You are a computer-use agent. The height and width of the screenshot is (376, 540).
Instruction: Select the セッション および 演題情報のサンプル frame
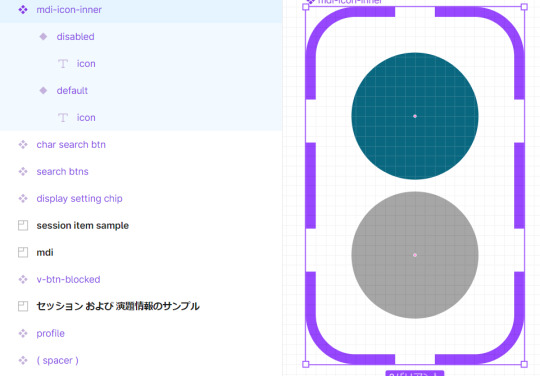[141, 306]
